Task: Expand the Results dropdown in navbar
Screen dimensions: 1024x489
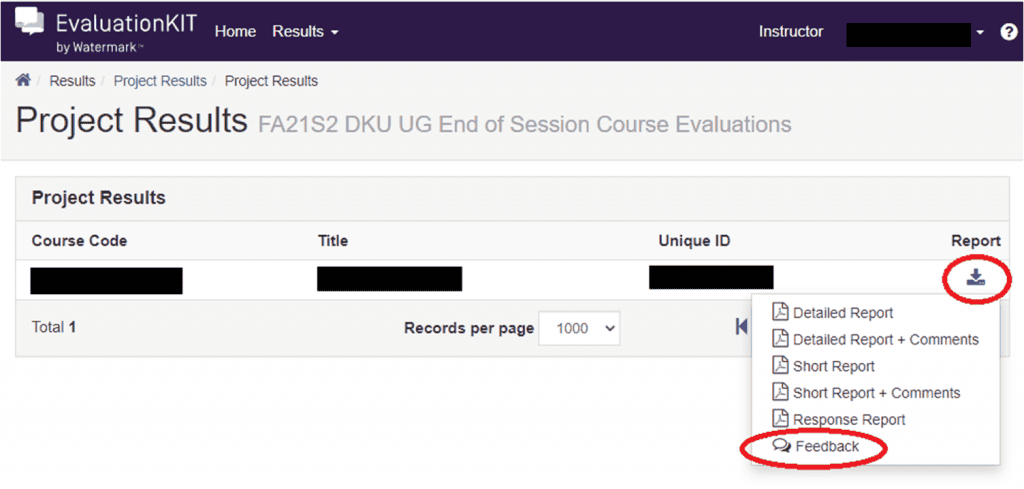Action: pos(305,32)
